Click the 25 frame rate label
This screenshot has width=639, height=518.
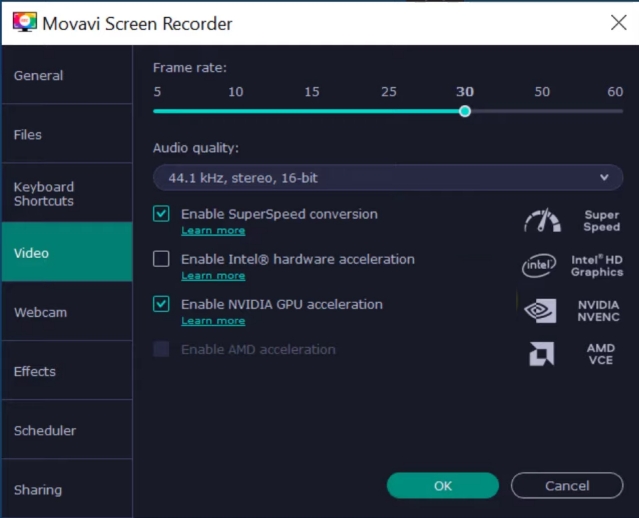[389, 92]
